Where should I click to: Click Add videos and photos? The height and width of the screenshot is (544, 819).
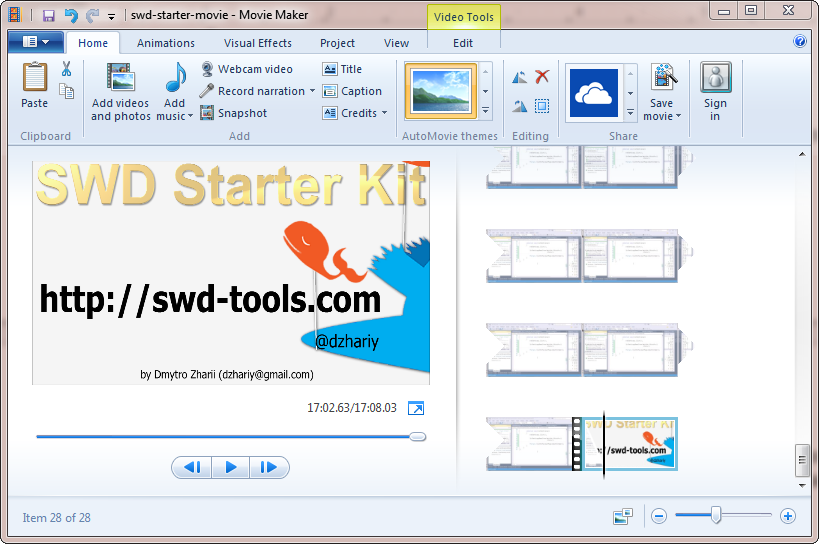tap(121, 91)
